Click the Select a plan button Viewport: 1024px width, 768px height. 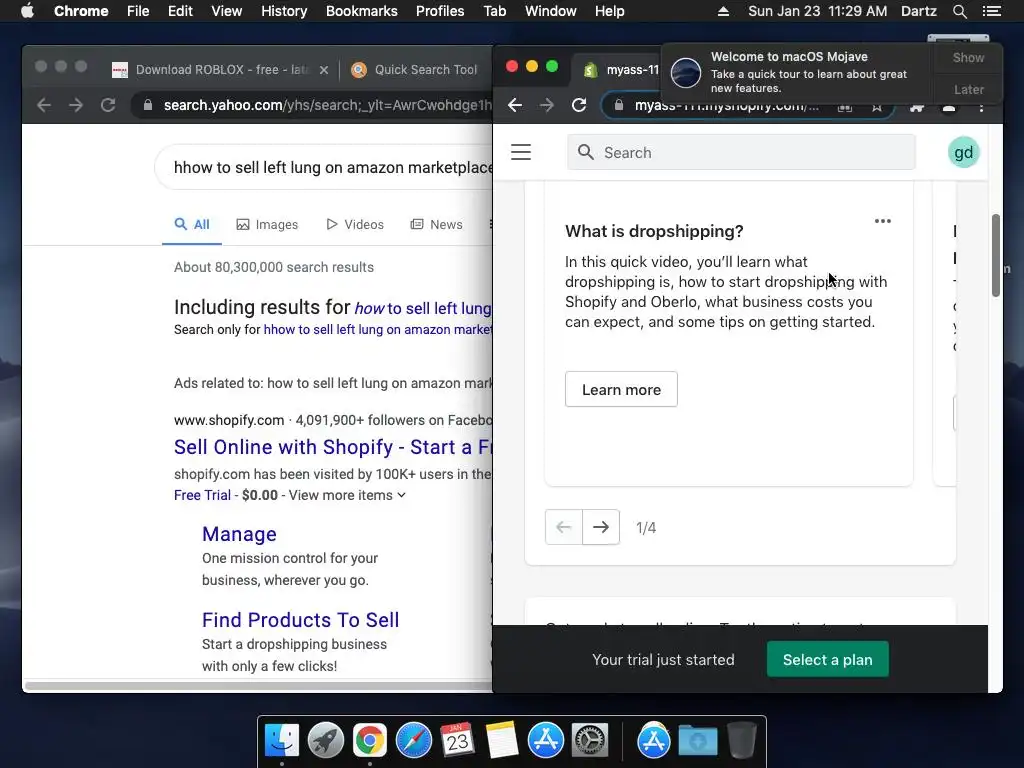[827, 660]
